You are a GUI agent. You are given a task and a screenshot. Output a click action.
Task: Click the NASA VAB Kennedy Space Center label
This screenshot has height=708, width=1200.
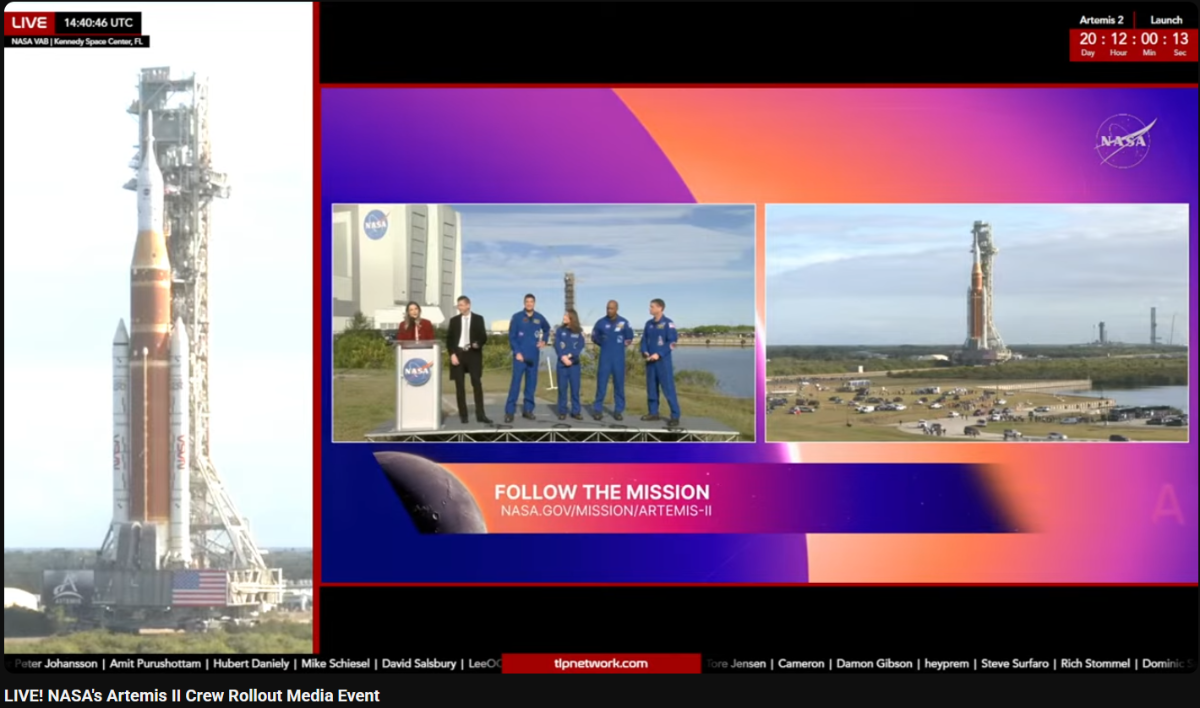pos(76,42)
